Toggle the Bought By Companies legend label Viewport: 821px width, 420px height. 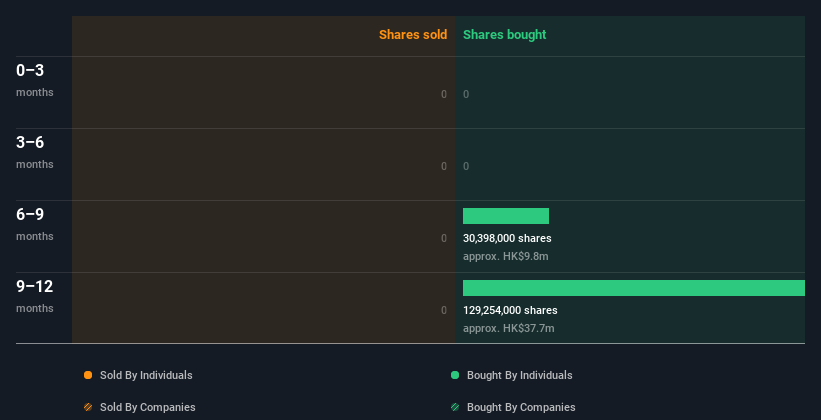tap(521, 407)
